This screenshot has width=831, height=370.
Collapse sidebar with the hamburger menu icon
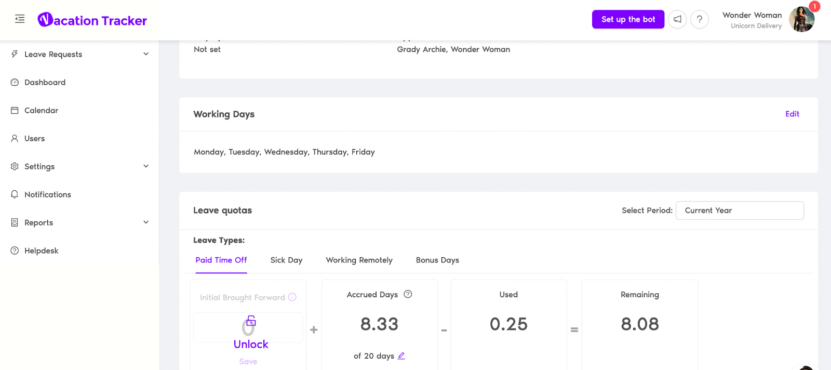20,19
